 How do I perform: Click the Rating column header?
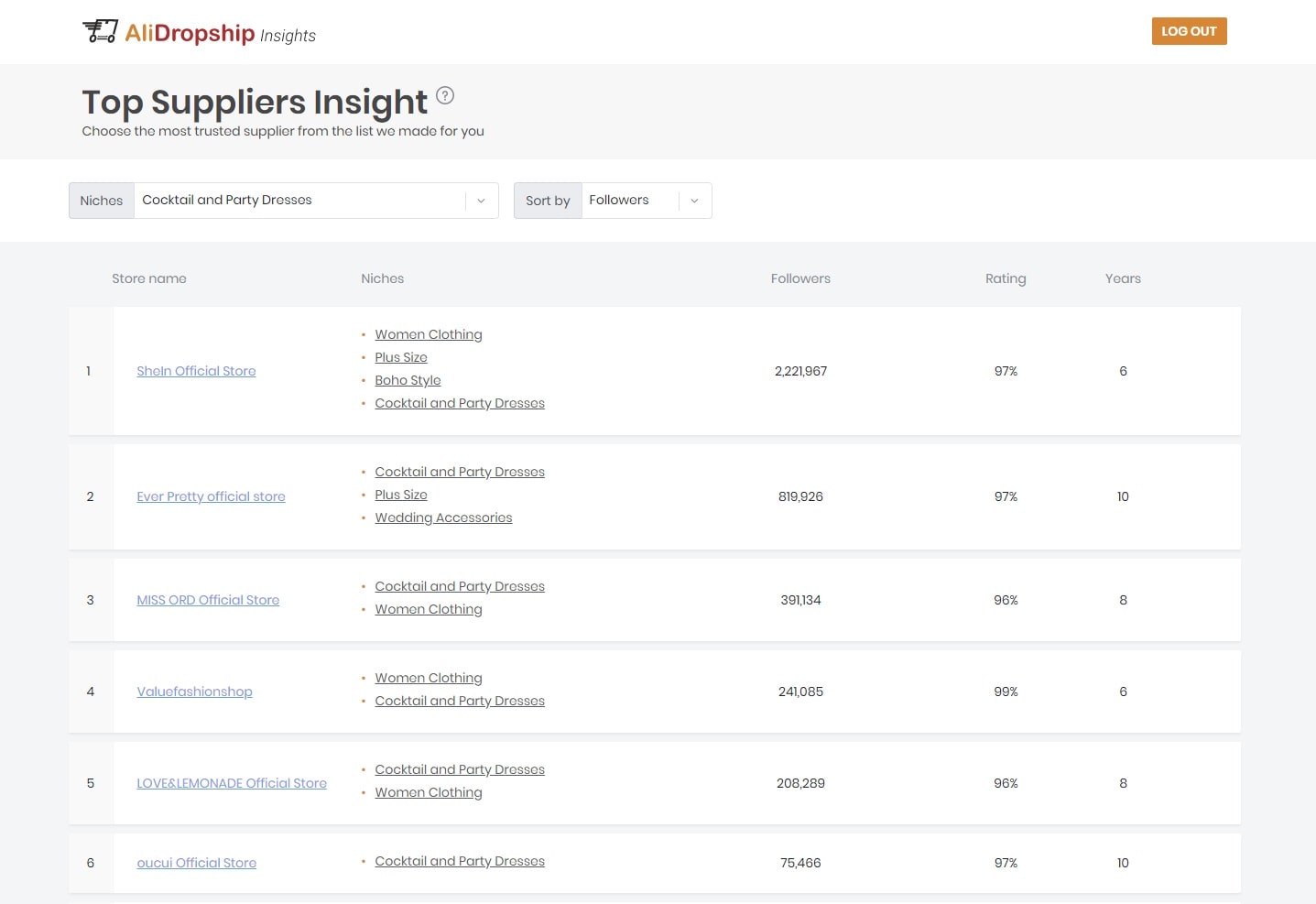1006,278
